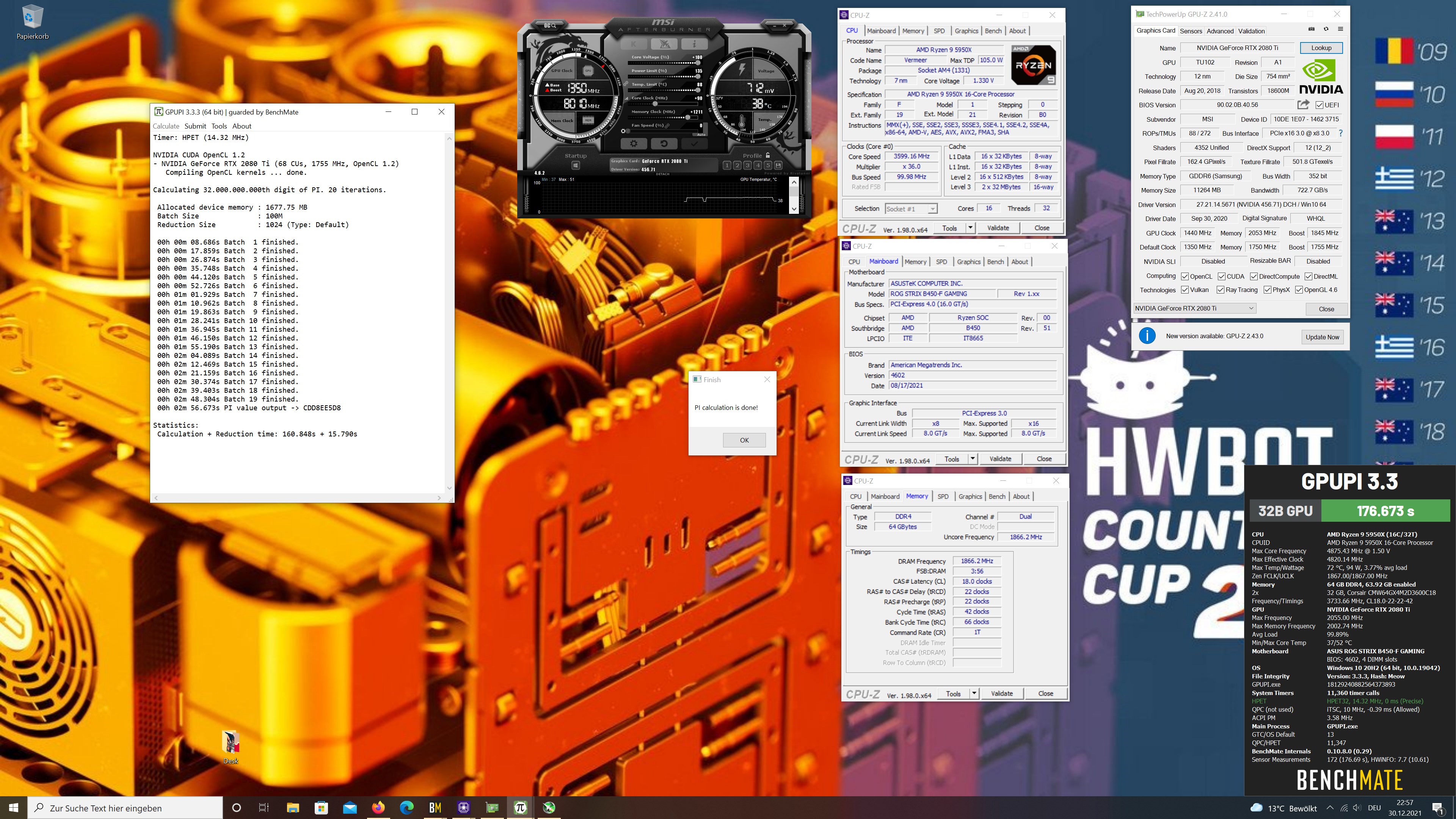The width and height of the screenshot is (1456, 819).
Task: Toggle the Vulkan checkbox in GPU-Z
Action: [1185, 290]
